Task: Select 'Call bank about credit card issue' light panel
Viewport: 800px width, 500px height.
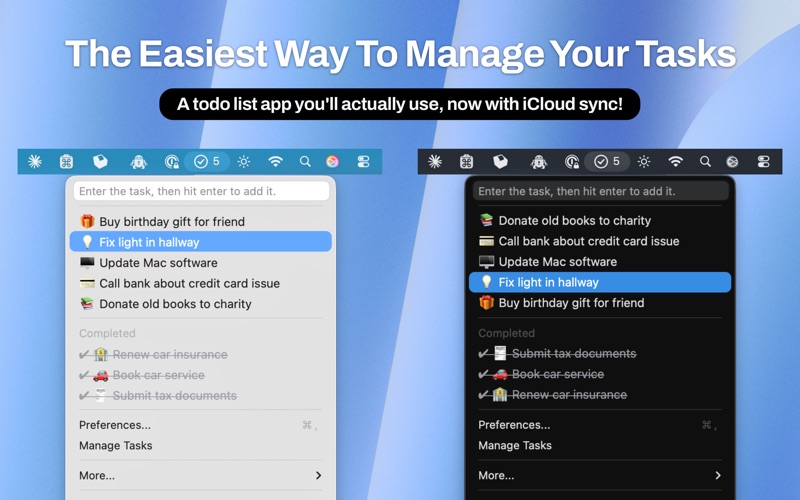Action: (201, 283)
